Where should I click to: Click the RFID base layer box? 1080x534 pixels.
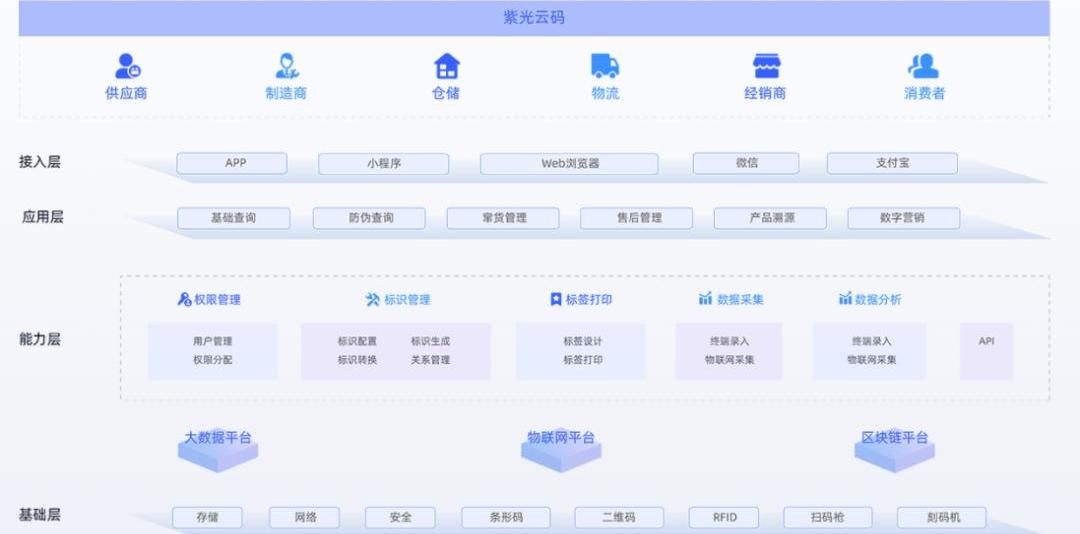click(x=725, y=517)
